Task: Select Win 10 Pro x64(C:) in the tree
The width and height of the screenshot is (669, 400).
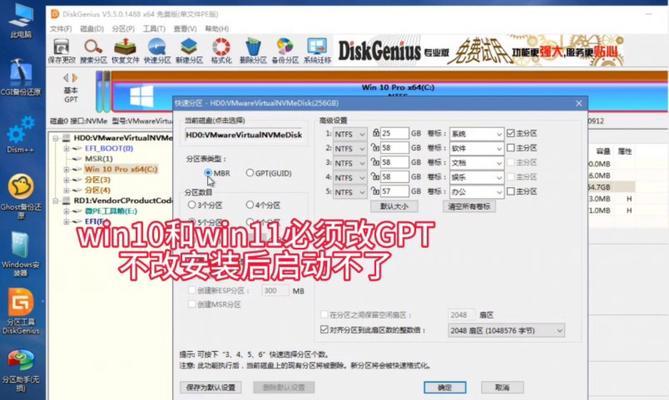Action: 121,169
